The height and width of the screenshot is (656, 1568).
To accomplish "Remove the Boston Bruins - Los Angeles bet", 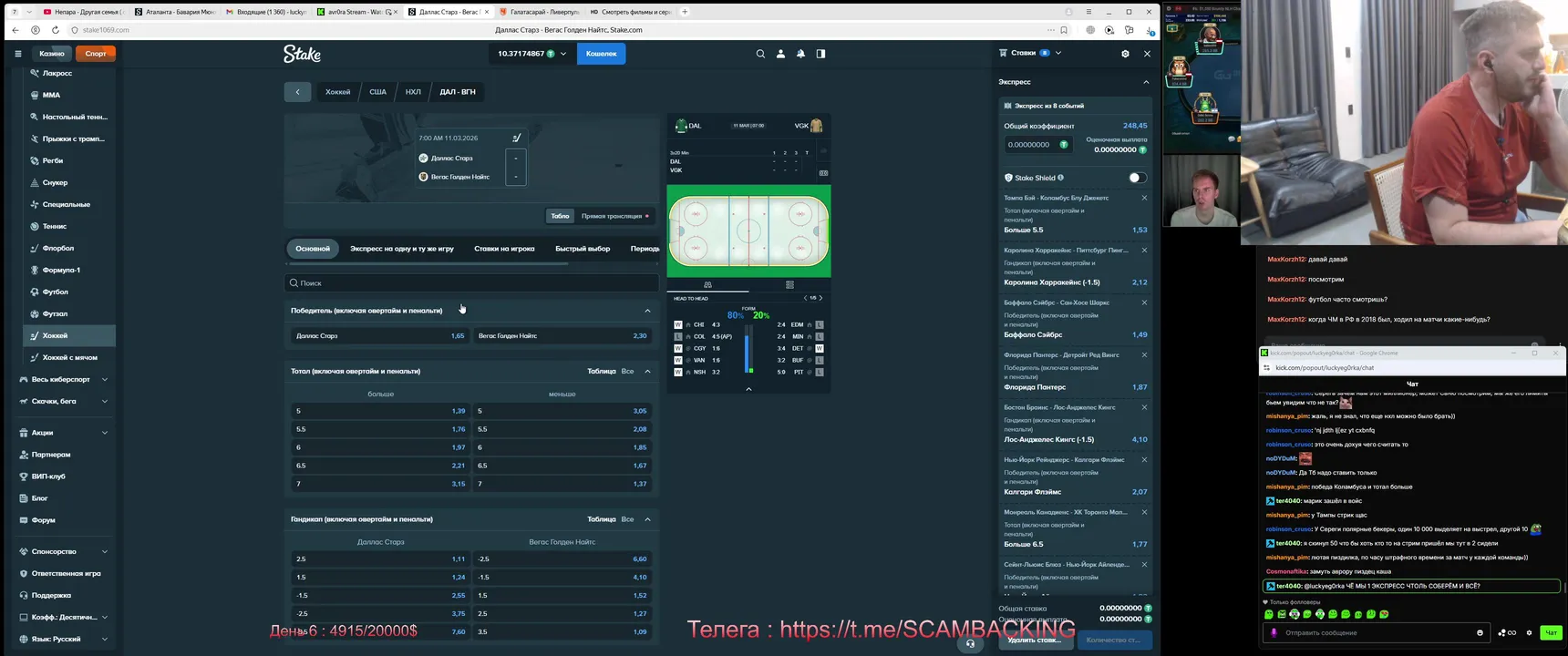I will 1144,407.
